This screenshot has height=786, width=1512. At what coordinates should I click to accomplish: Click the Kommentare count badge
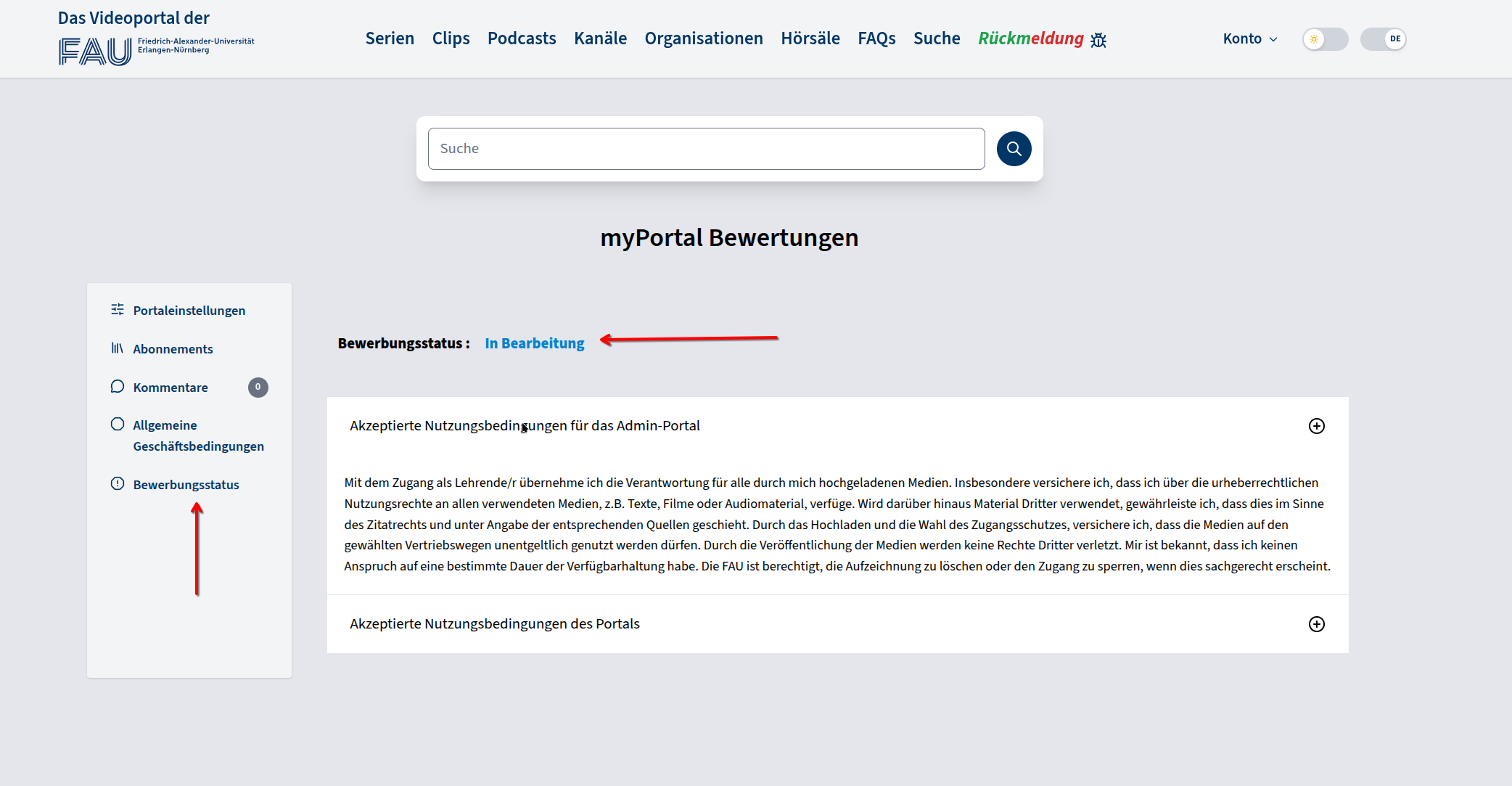click(x=258, y=388)
